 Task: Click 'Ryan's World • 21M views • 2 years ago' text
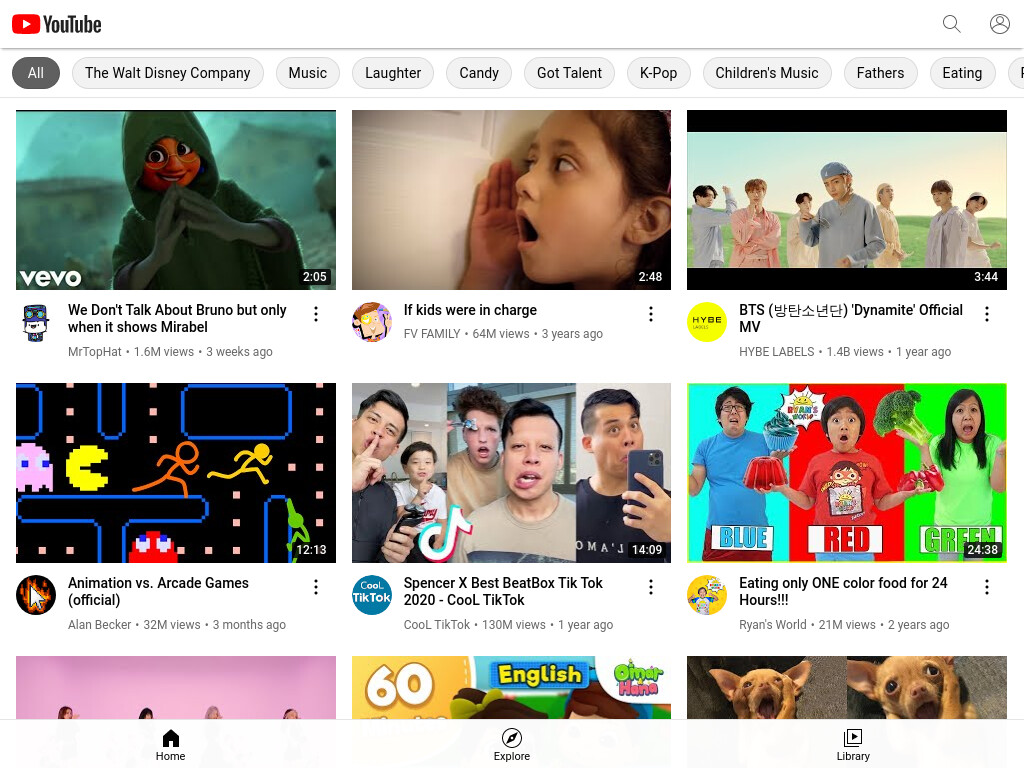pyautogui.click(x=844, y=625)
